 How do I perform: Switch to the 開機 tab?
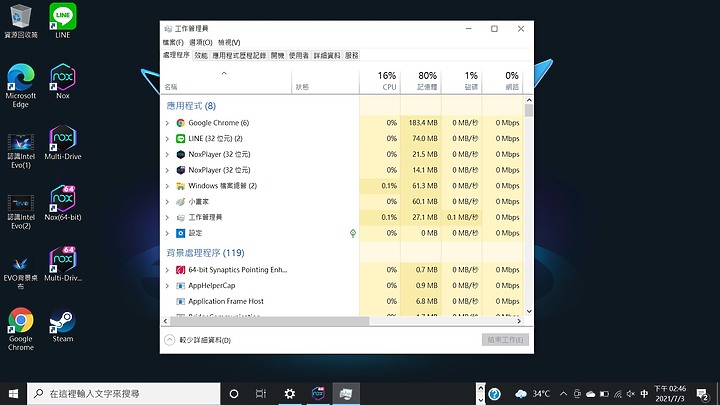(277, 56)
